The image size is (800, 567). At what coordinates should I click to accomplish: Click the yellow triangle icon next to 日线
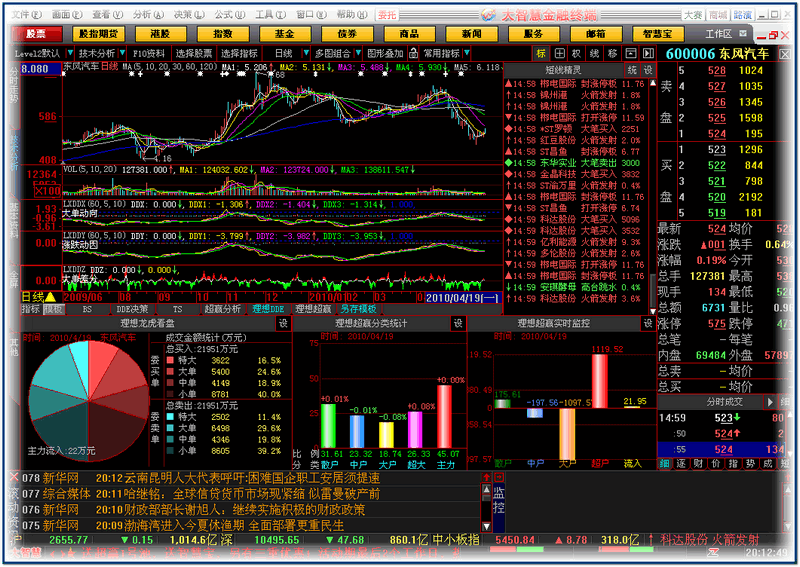coord(51,297)
